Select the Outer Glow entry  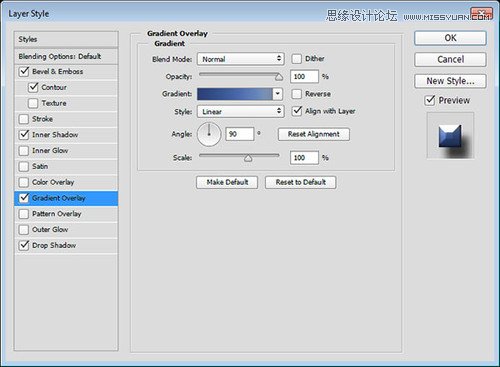(x=50, y=230)
